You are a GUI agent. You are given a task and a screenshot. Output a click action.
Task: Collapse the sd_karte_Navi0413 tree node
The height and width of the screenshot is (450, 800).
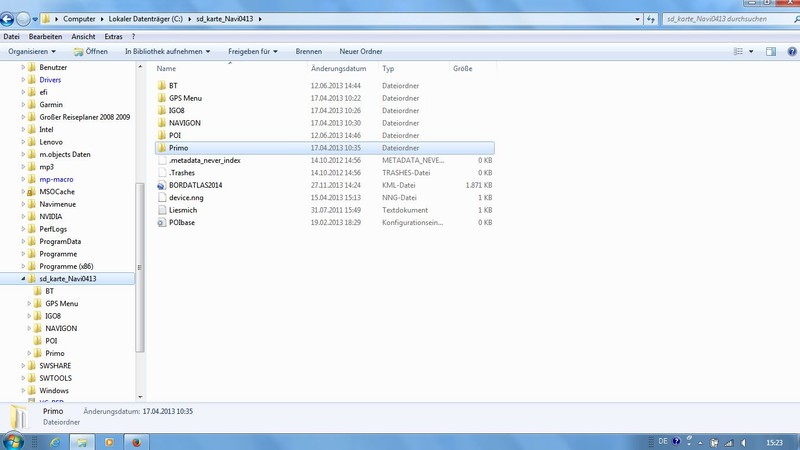tap(23, 279)
